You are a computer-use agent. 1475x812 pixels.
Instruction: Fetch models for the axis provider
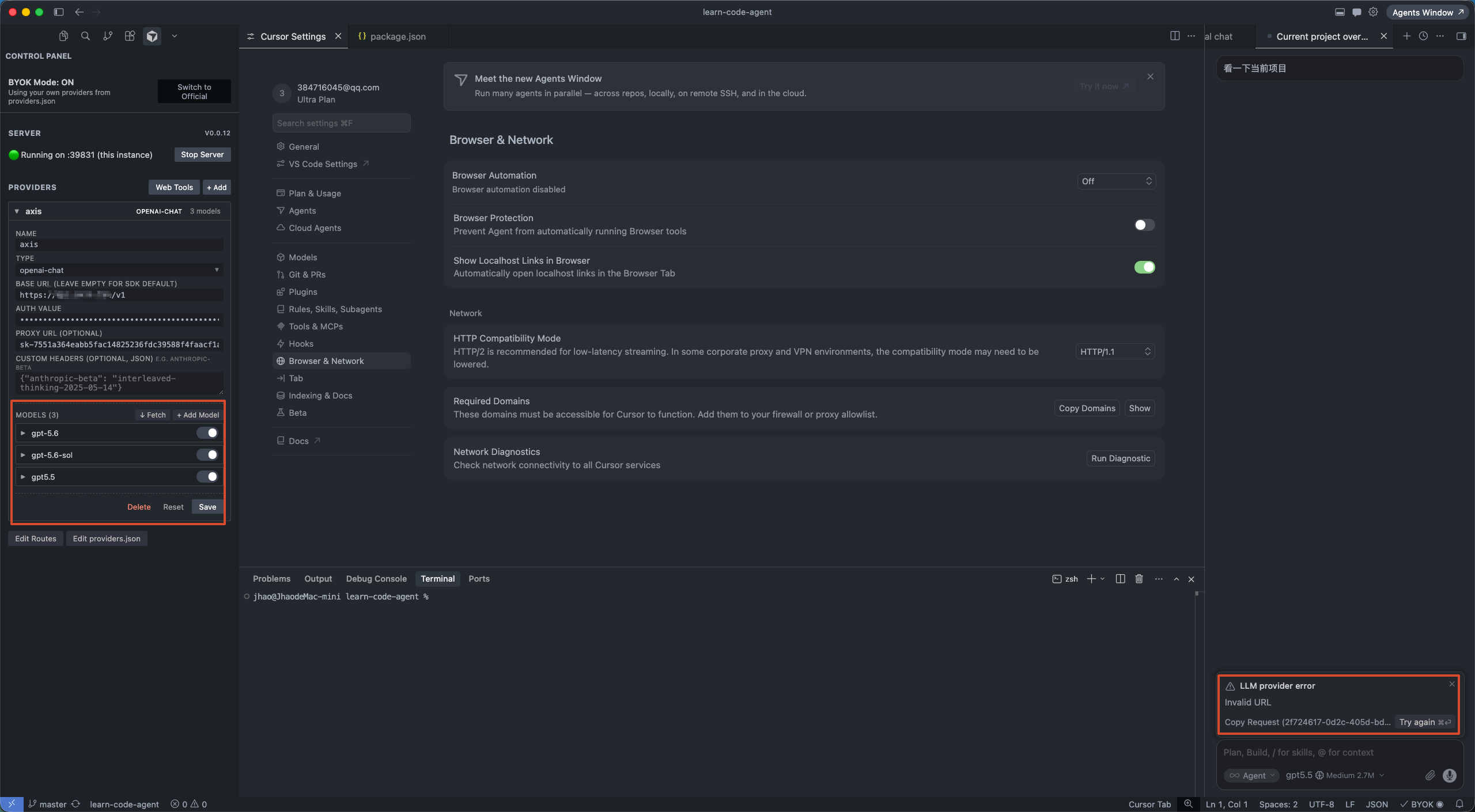tap(153, 415)
